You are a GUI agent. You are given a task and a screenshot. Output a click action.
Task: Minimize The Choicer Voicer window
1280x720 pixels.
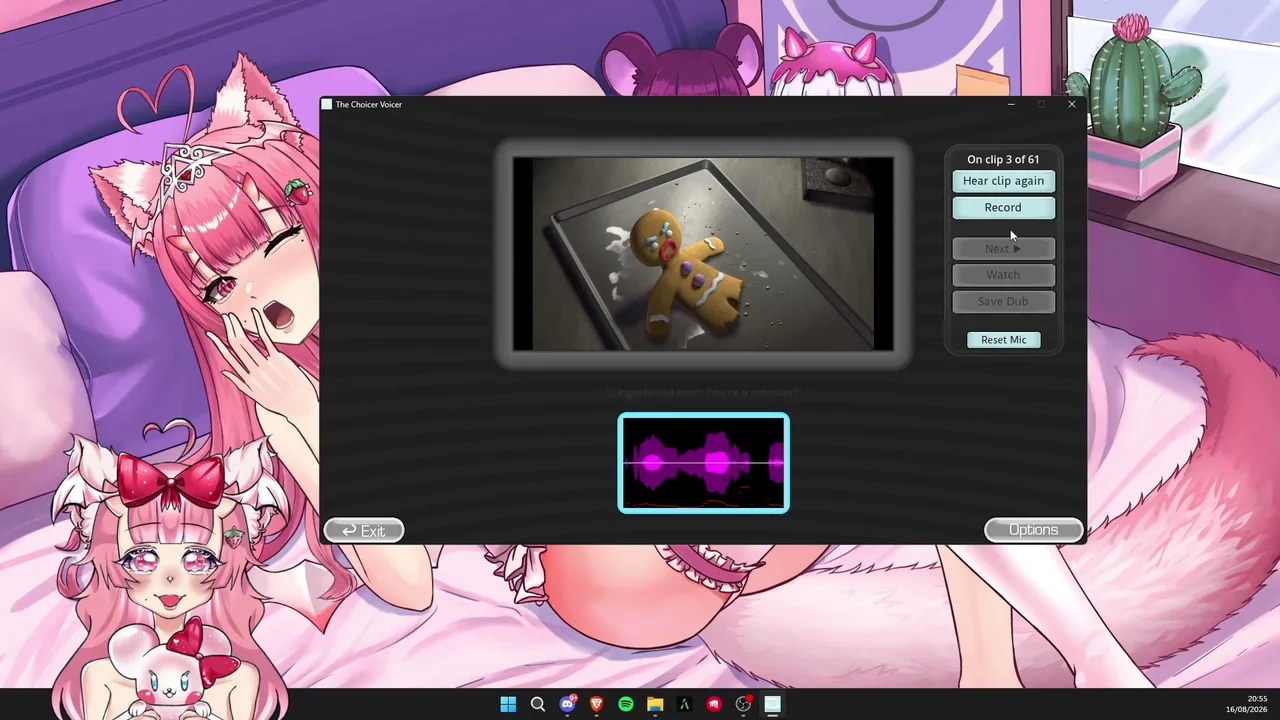(x=1011, y=104)
